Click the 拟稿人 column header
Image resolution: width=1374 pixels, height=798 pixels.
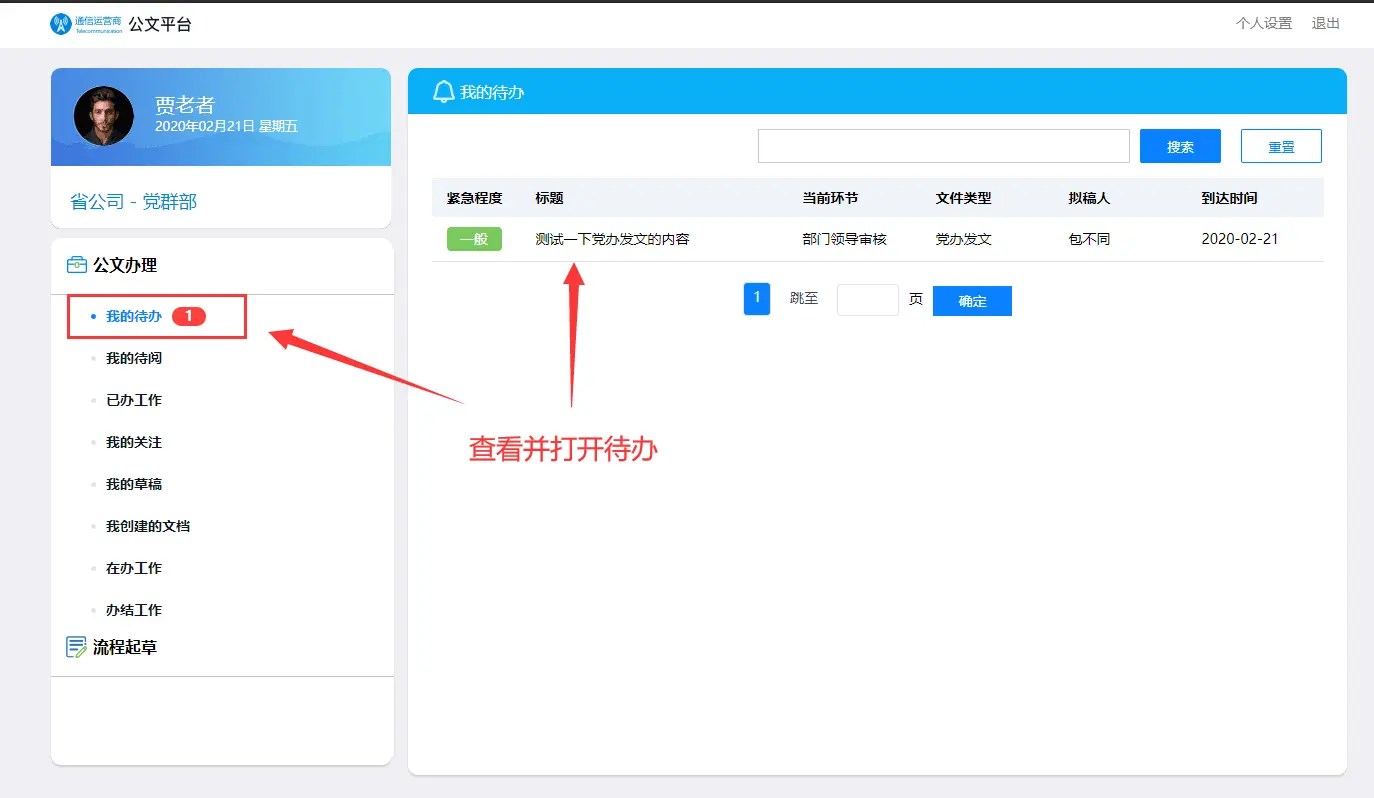pyautogui.click(x=1089, y=198)
